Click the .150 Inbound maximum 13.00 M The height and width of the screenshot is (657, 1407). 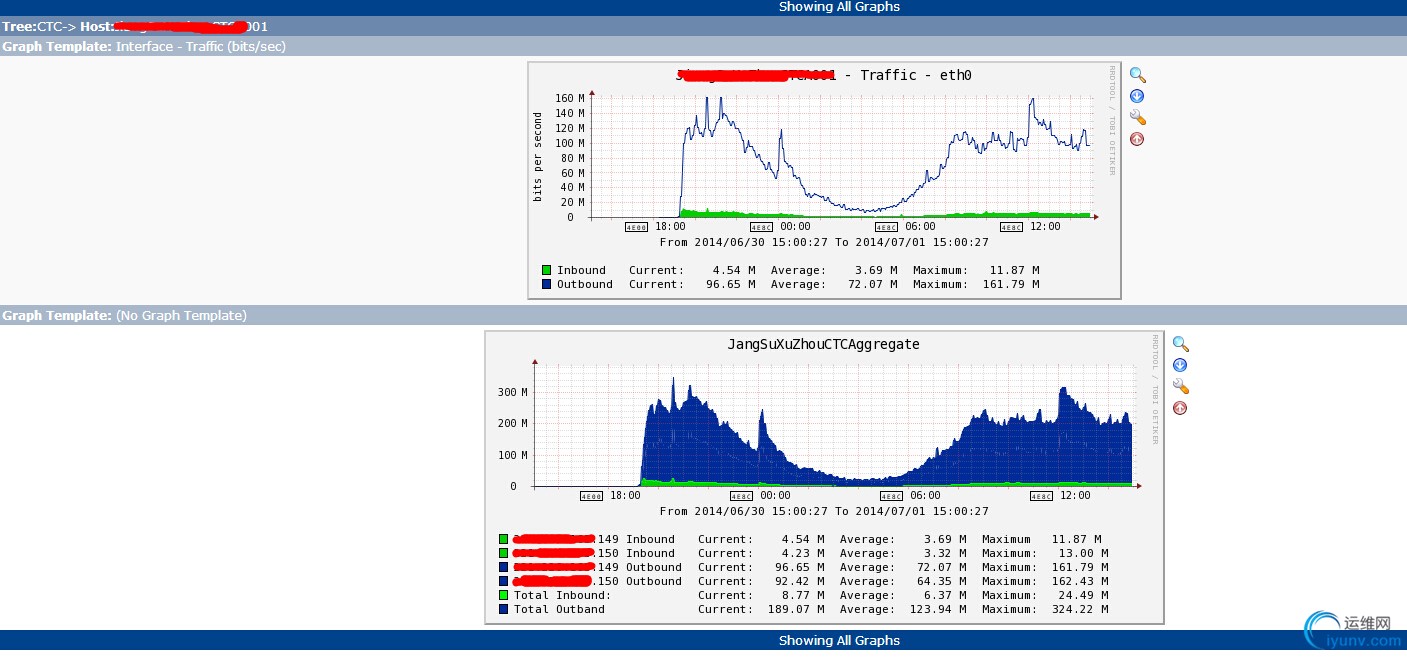pyautogui.click(x=1083, y=553)
